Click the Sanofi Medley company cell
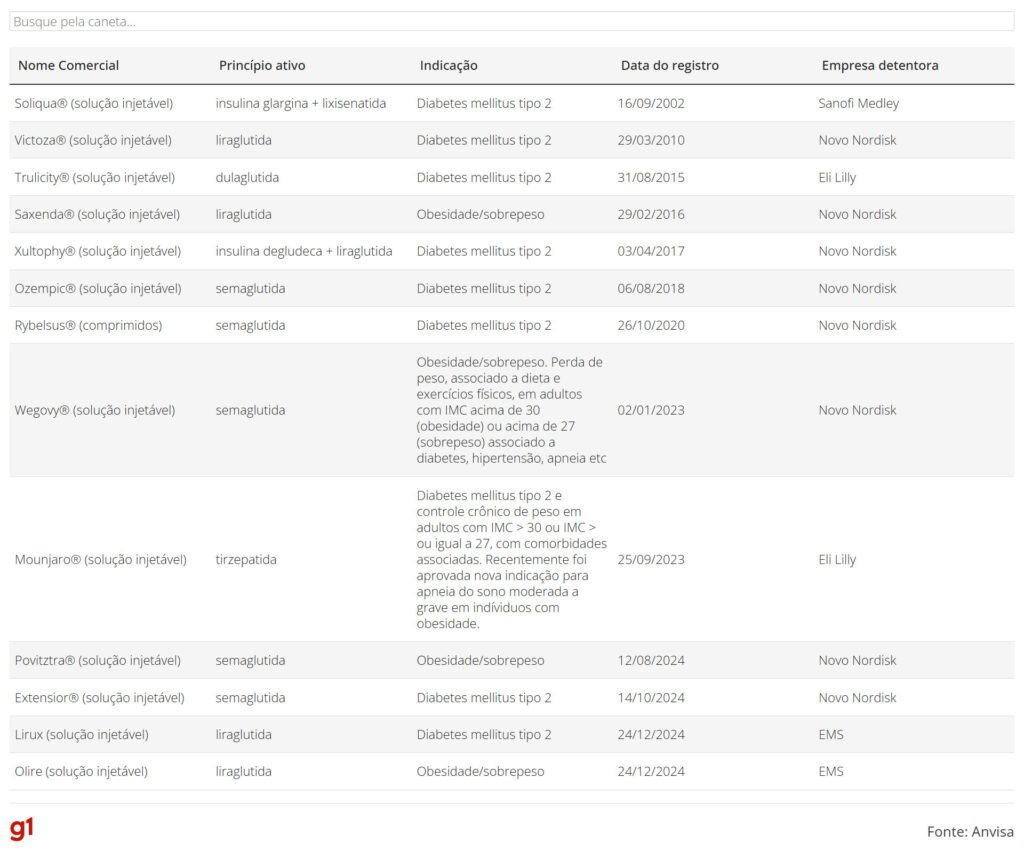This screenshot has width=1024, height=858. pyautogui.click(x=858, y=103)
